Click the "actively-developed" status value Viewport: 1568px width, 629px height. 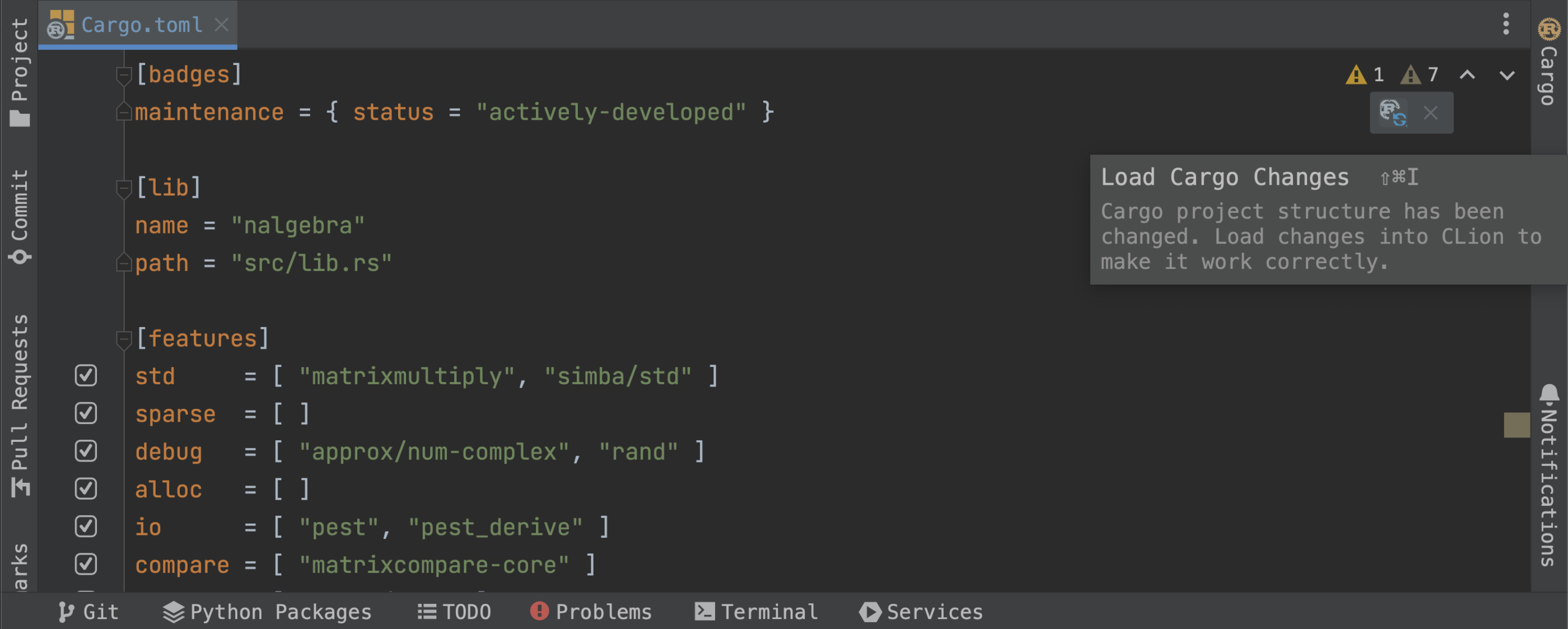(x=611, y=113)
